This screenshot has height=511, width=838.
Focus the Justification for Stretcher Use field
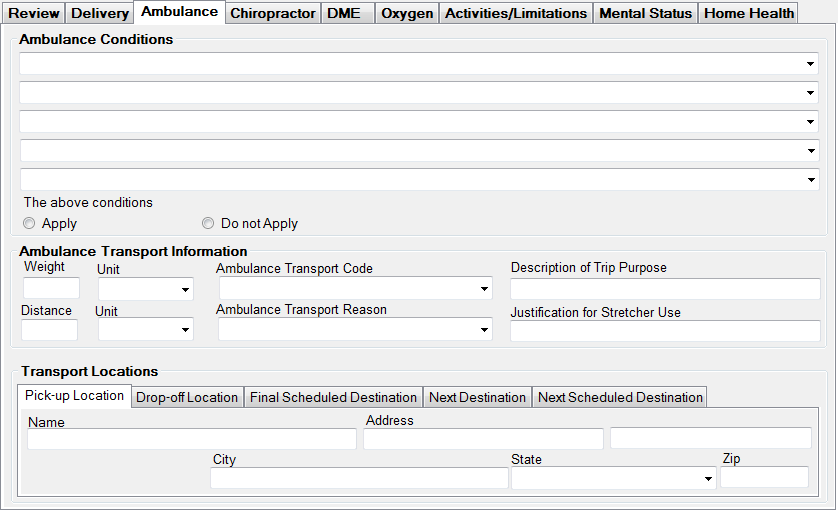pos(665,331)
